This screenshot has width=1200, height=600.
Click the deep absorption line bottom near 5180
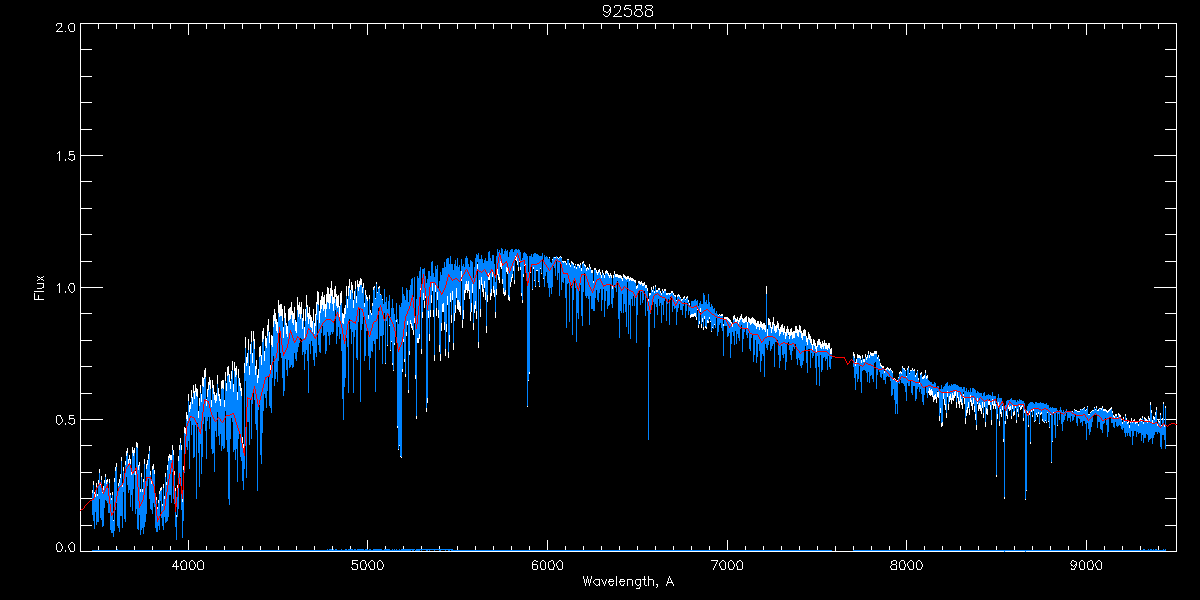coord(400,456)
